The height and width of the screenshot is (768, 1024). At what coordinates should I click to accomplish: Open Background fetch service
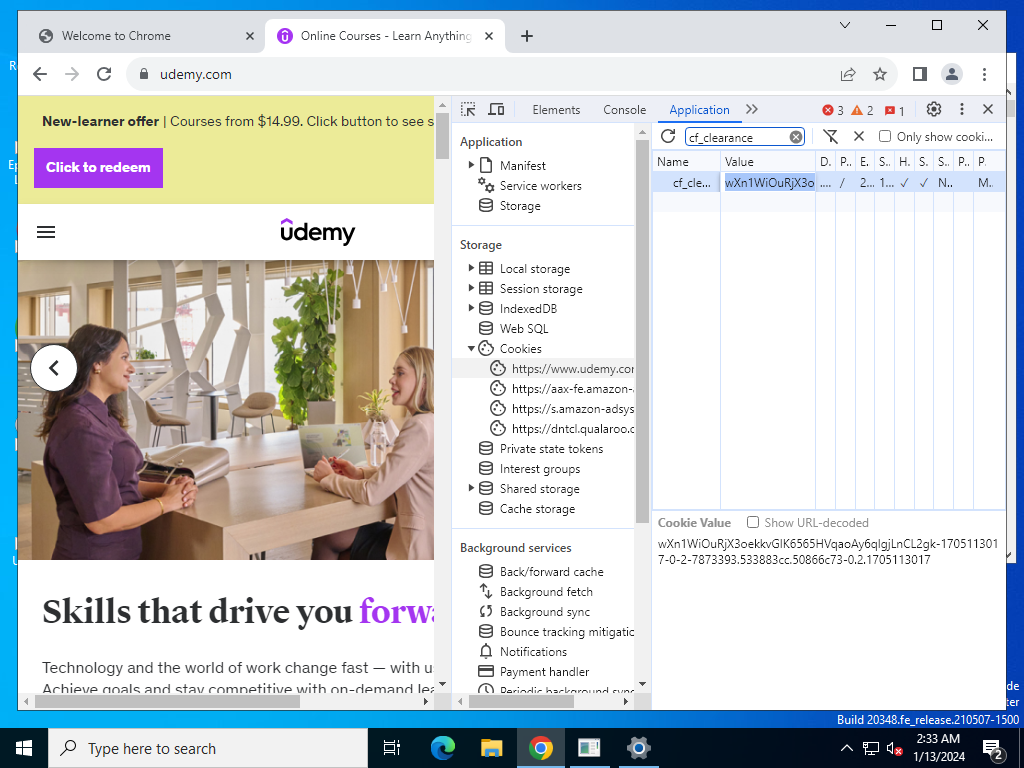[x=546, y=592]
